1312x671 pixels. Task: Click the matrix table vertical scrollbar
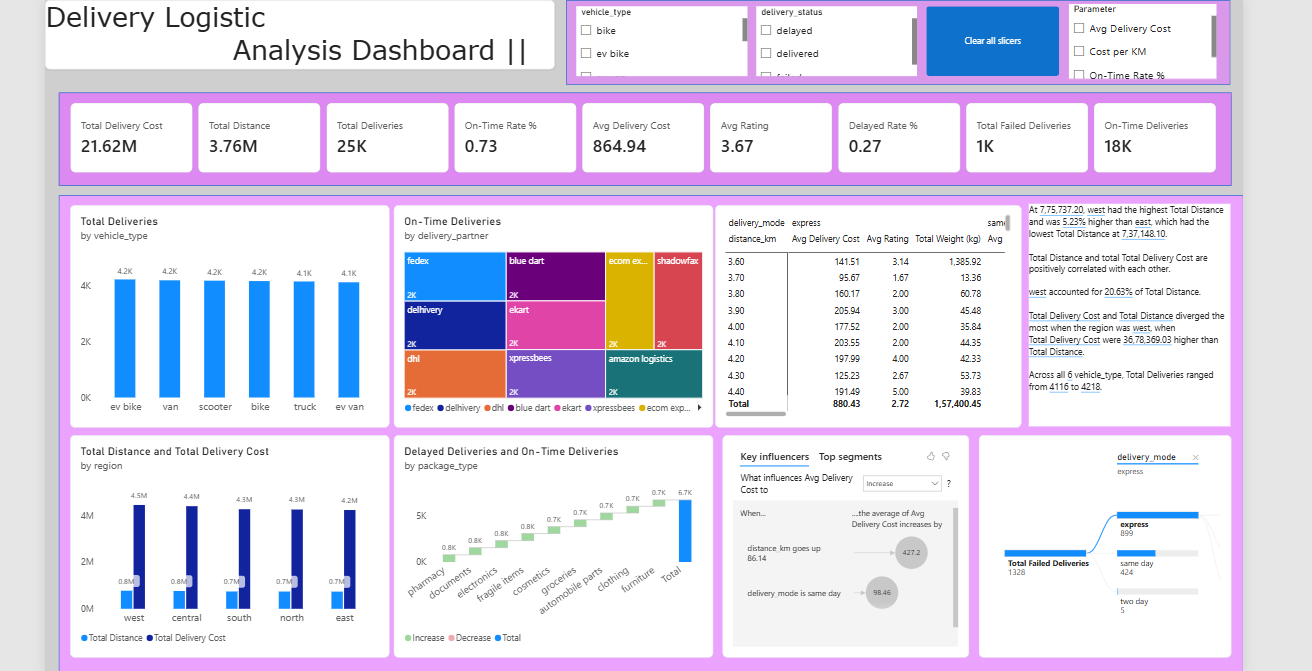[x=1008, y=222]
